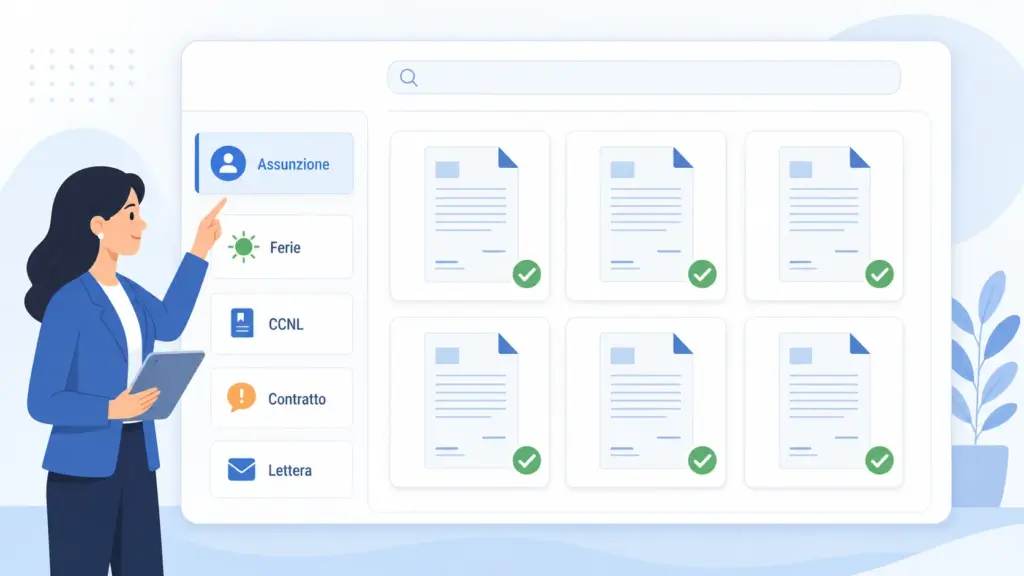
Task: Click the green sun Ferie icon
Action: [x=244, y=247]
